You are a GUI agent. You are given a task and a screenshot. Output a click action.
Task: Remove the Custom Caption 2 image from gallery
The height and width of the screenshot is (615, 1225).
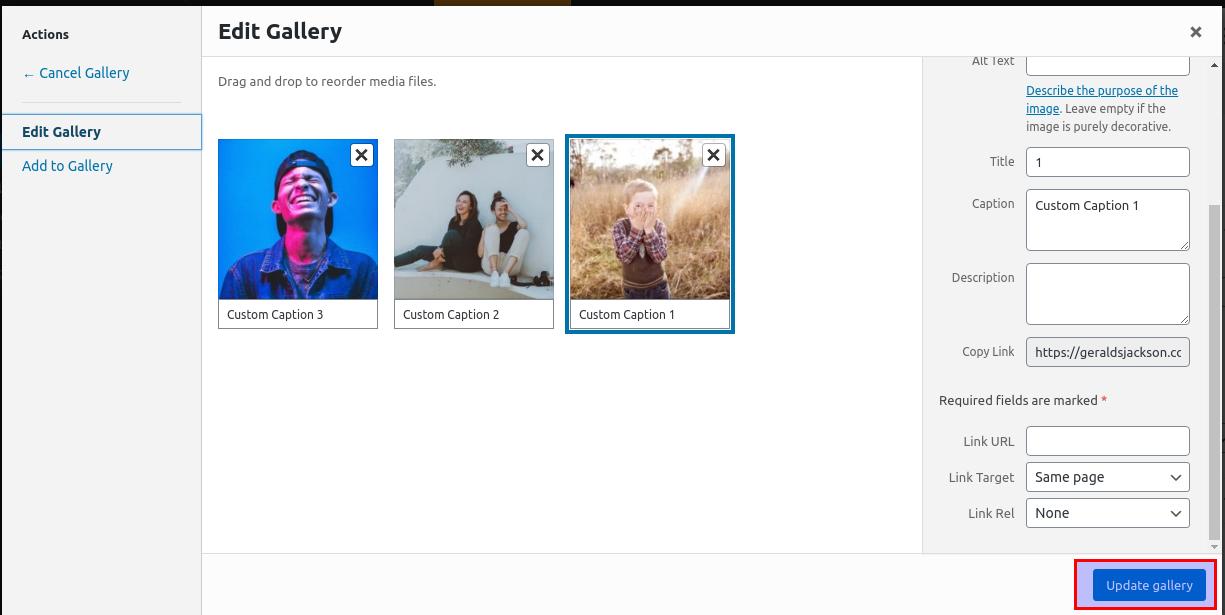pyautogui.click(x=537, y=155)
